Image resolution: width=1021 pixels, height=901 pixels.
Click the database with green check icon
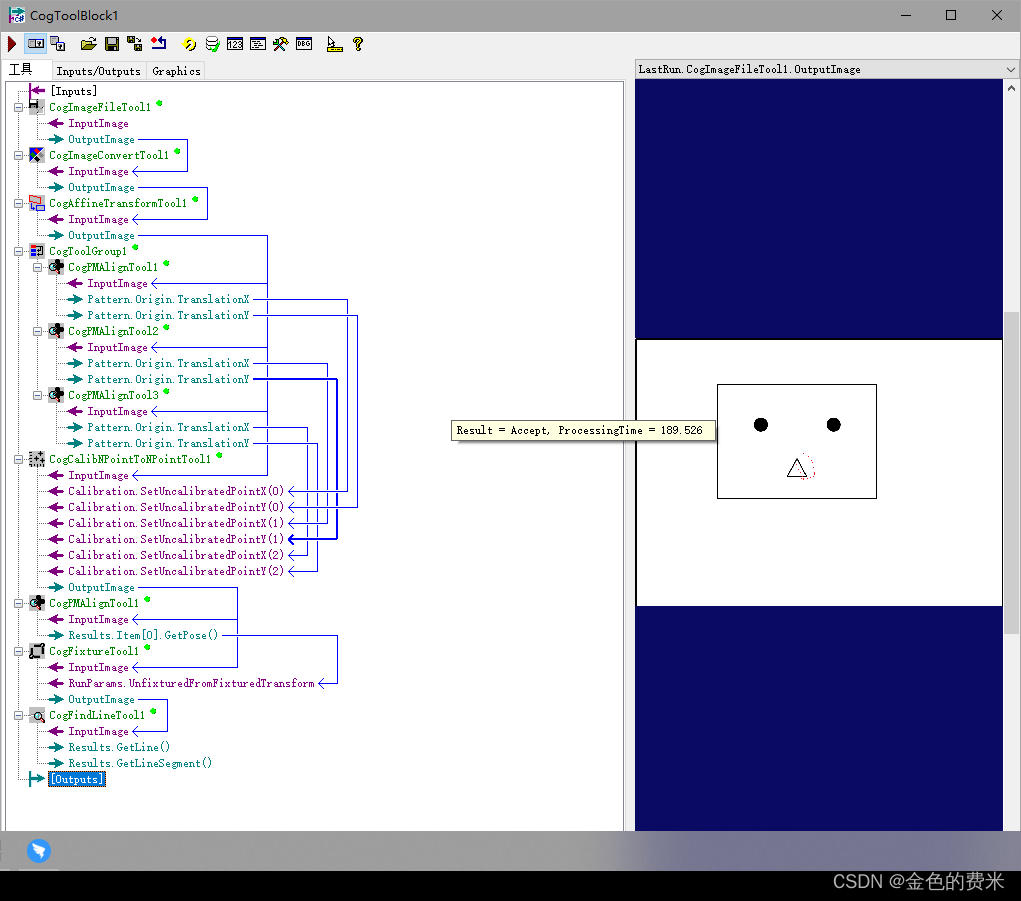click(x=212, y=44)
